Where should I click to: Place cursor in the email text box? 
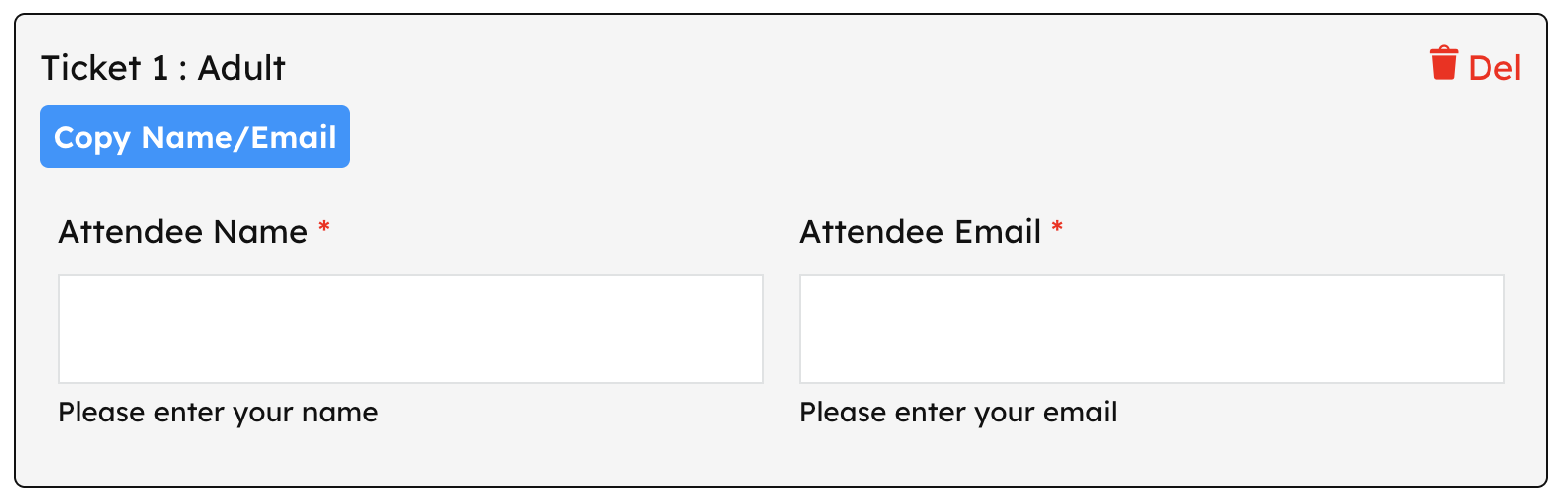[1152, 329]
